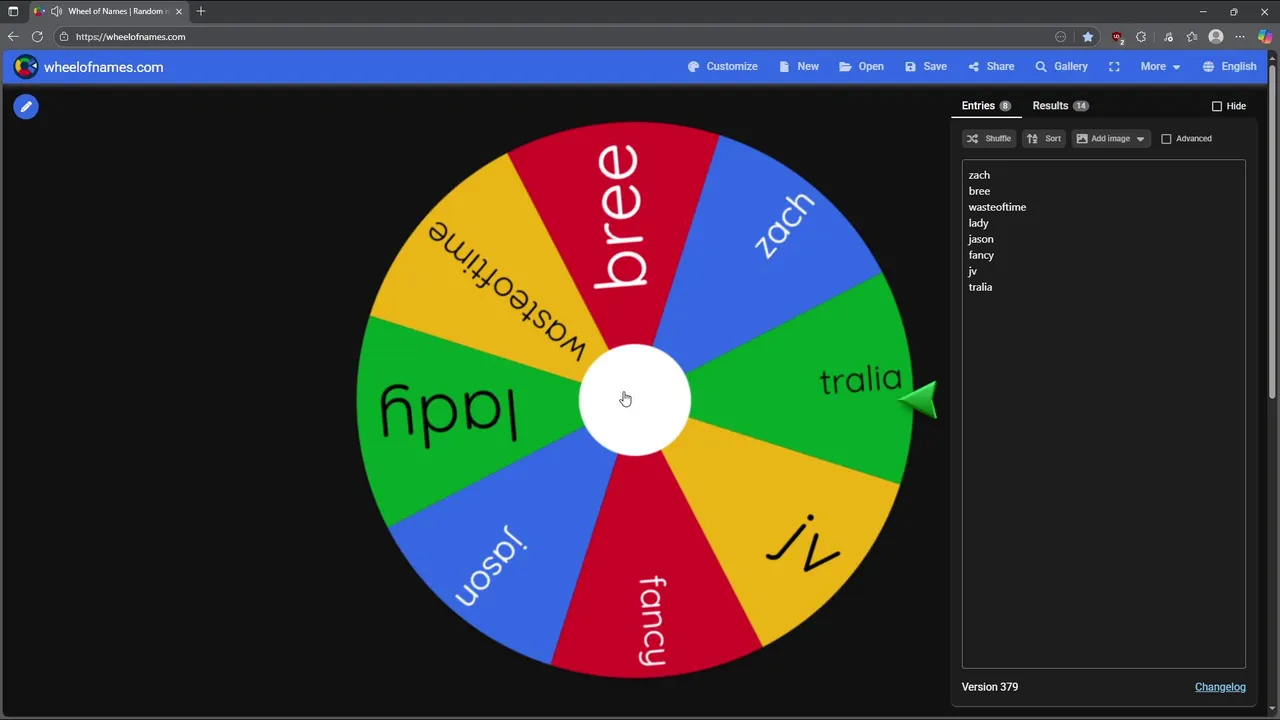Open the Gallery search

pyautogui.click(x=1061, y=67)
